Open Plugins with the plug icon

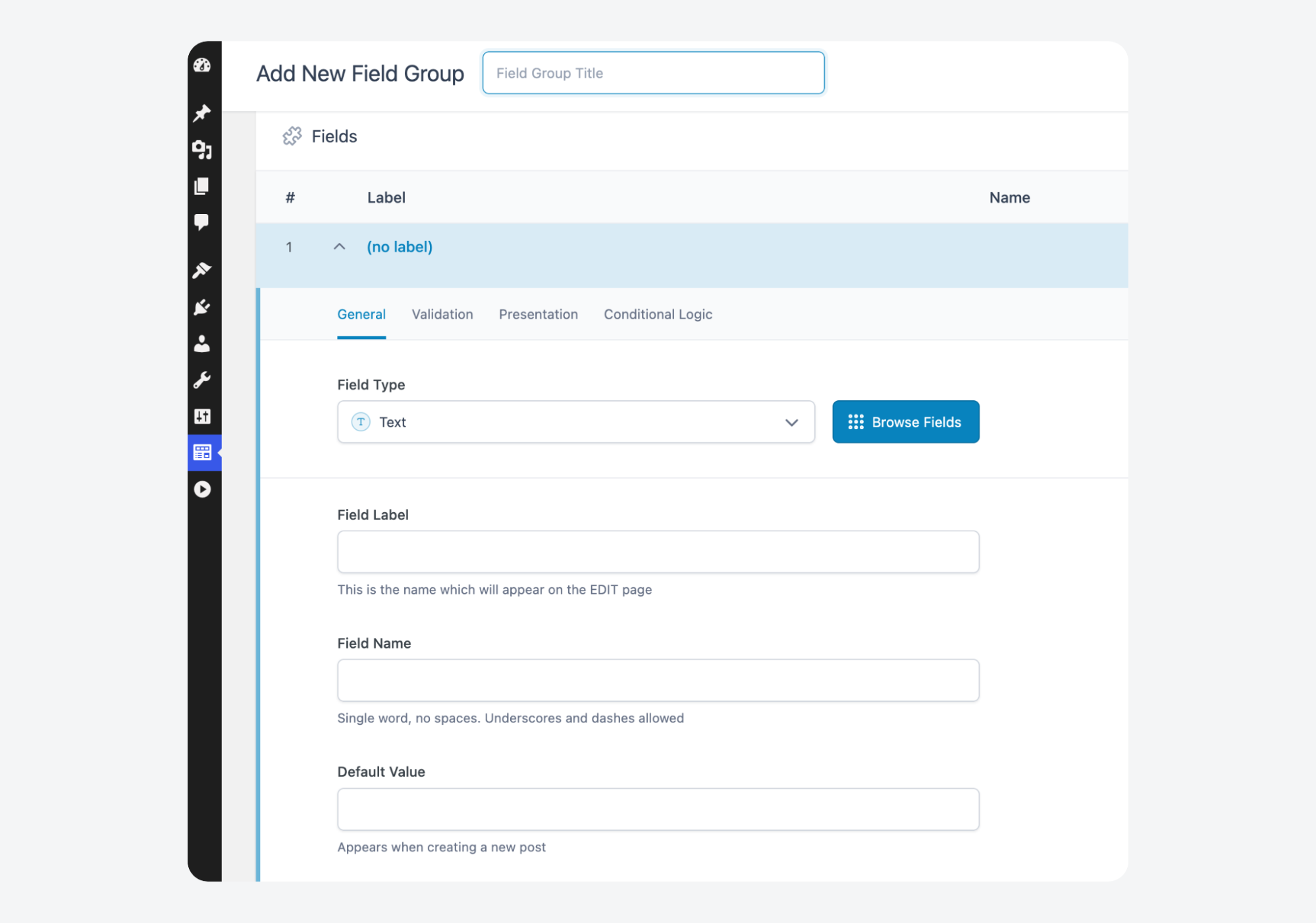[203, 307]
